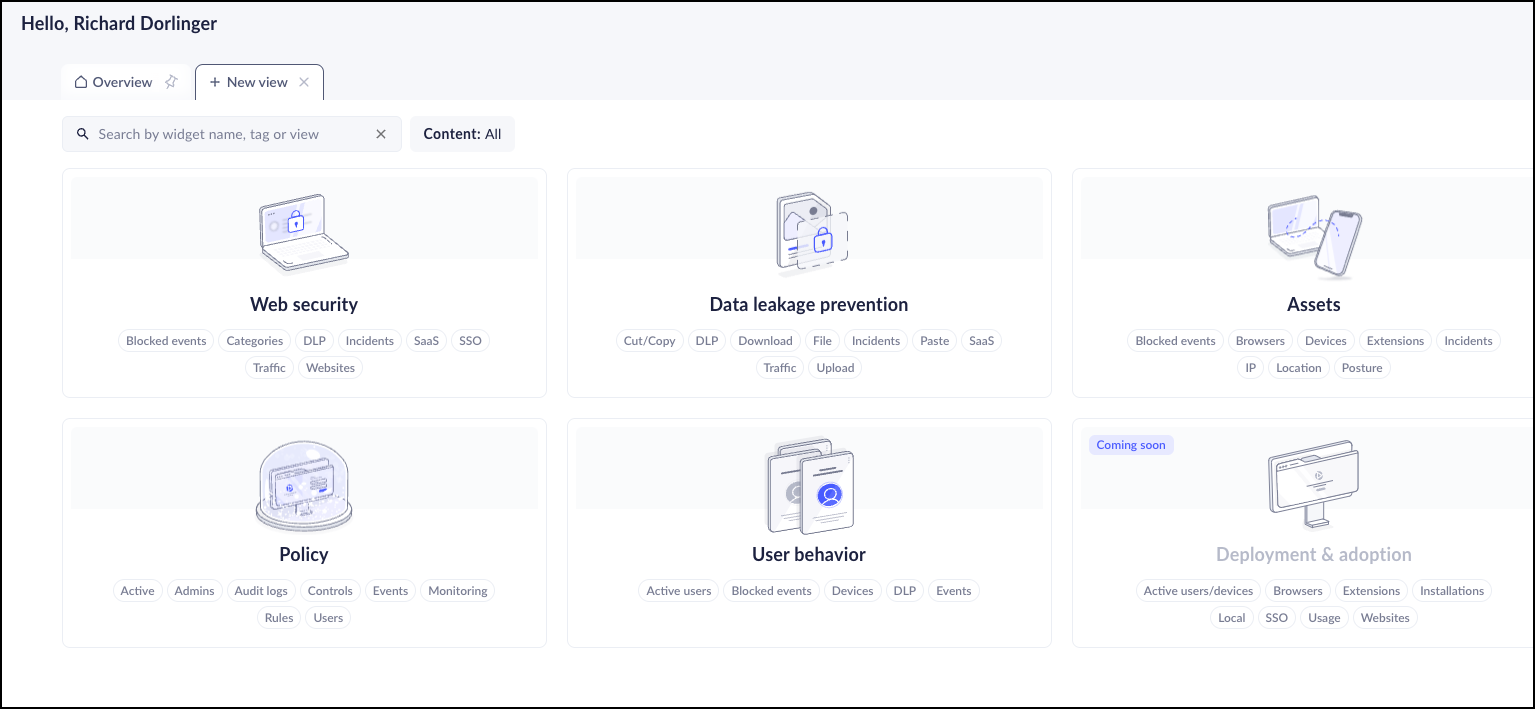
Task: Select Cut/Copy tag in Data leakage prevention
Action: point(650,341)
